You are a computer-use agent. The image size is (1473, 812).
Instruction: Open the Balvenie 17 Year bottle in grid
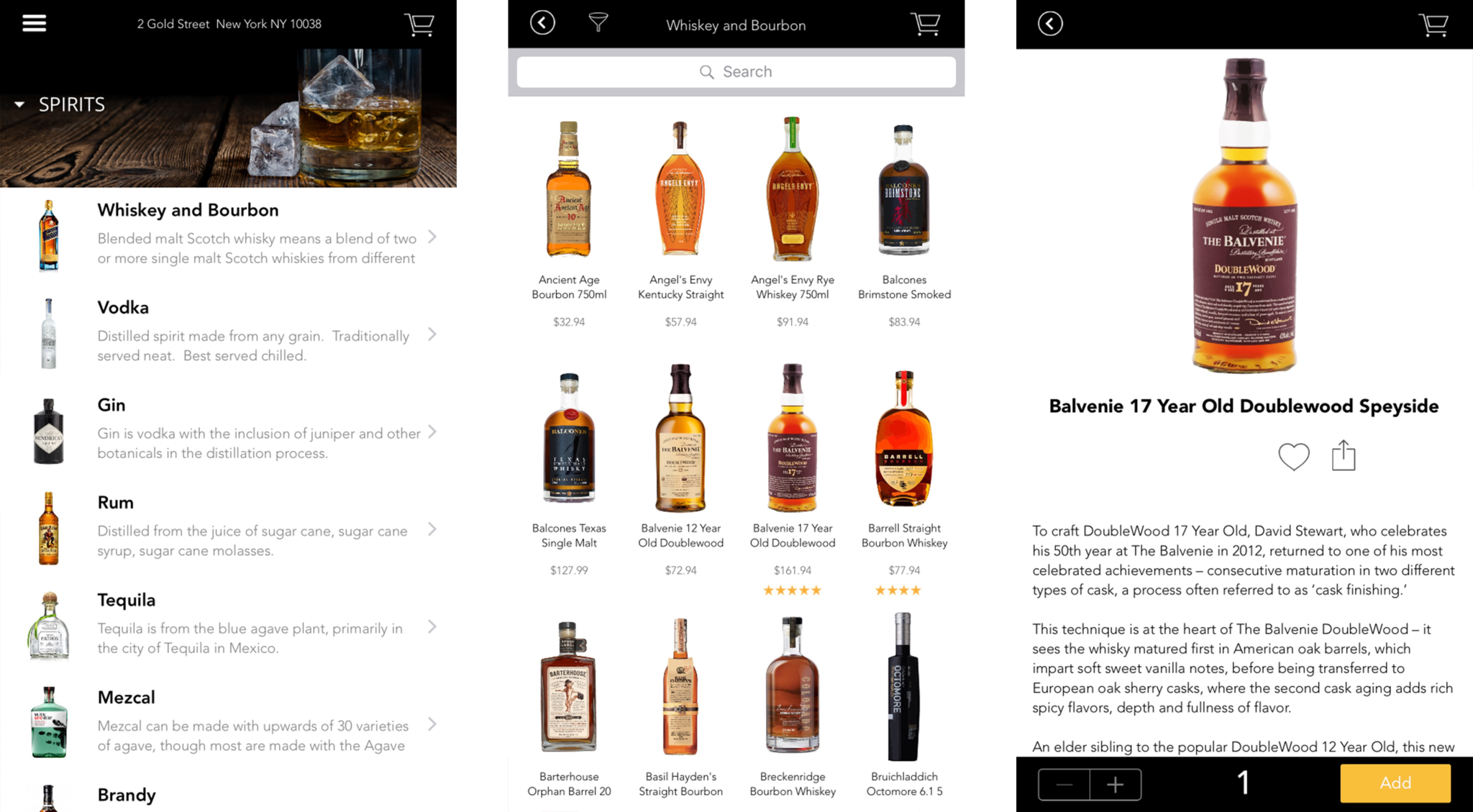click(x=792, y=437)
